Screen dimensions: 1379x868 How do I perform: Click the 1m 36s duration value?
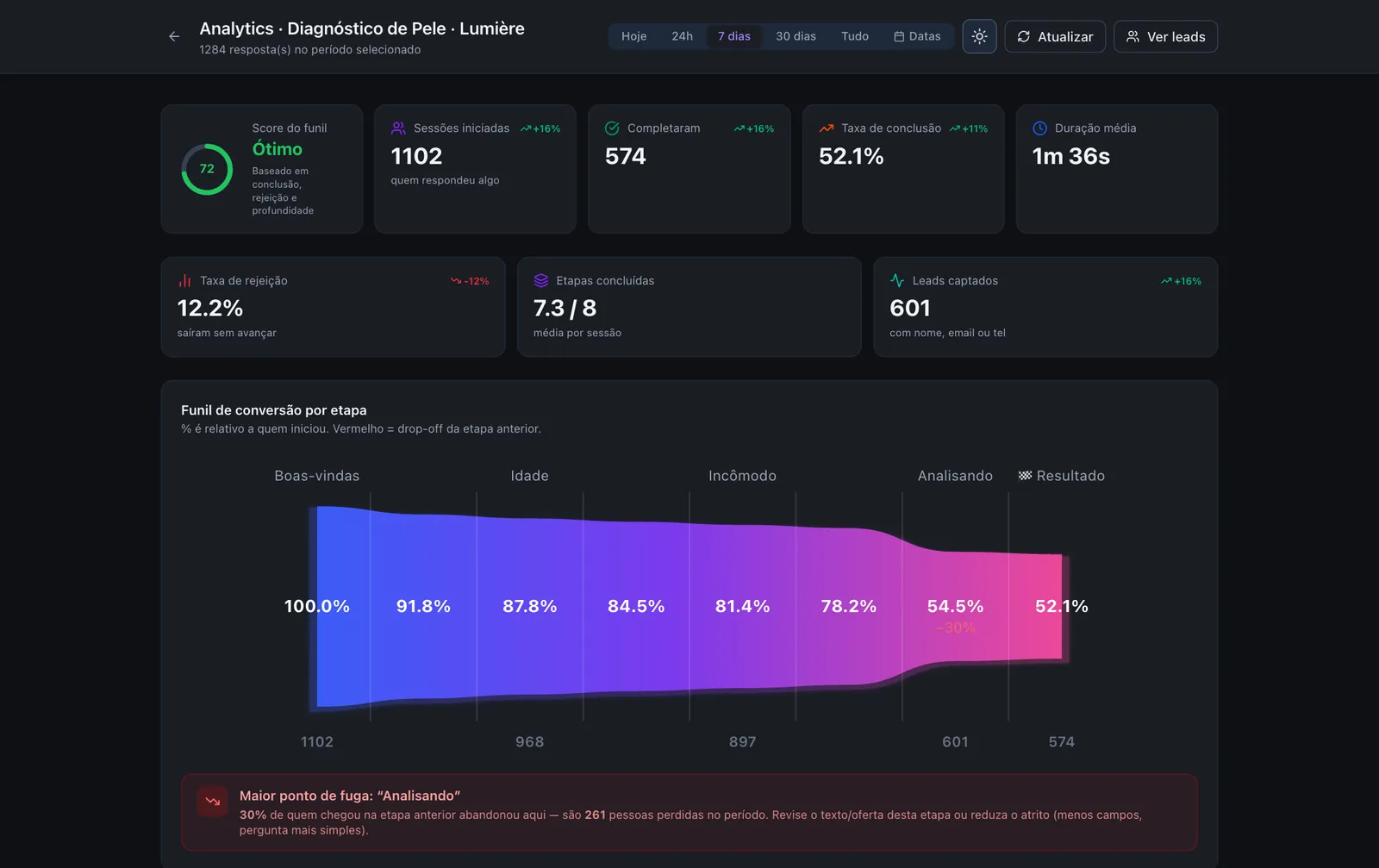point(1071,156)
